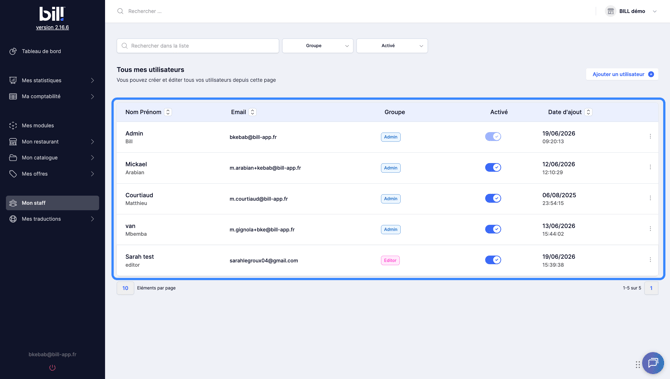The image size is (670, 379).
Task: Open options menu for Mickael Arabian row
Action: point(650,167)
